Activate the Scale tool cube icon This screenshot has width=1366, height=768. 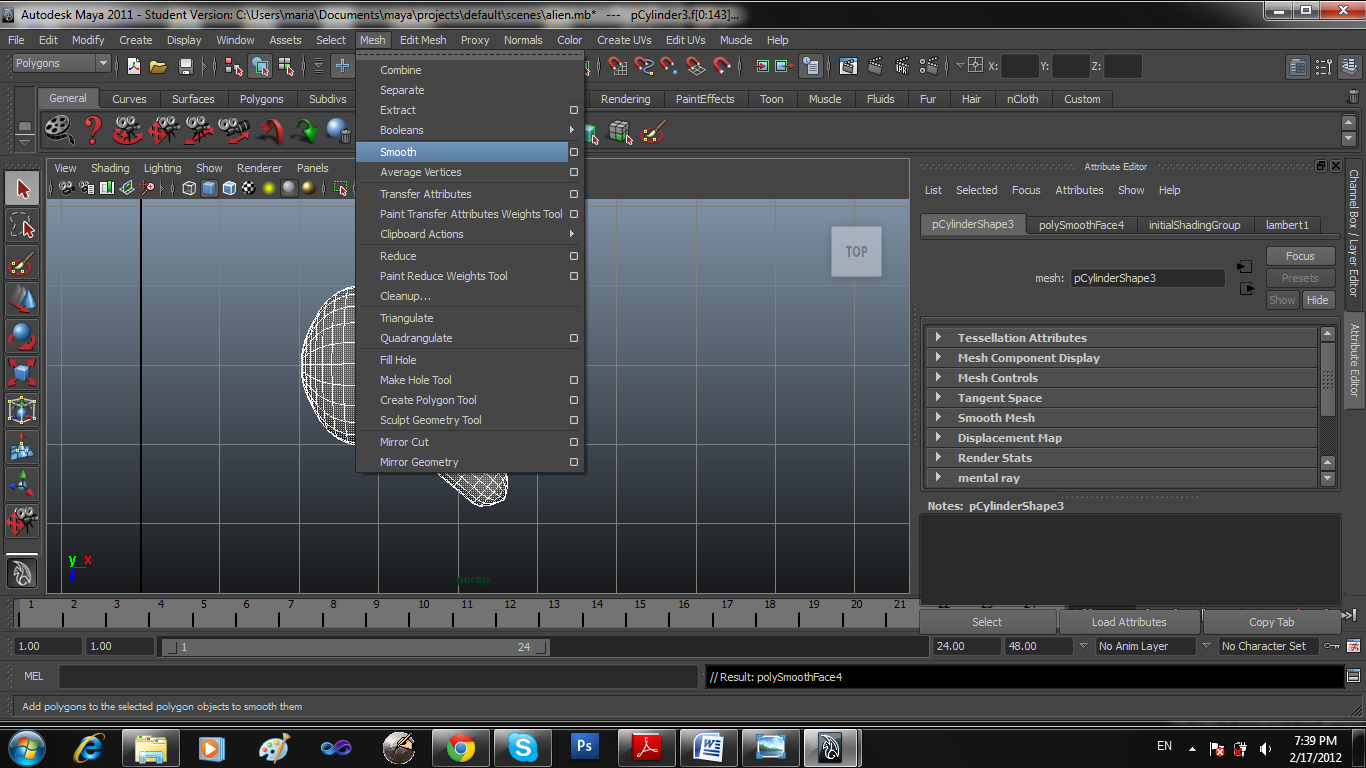click(x=22, y=374)
